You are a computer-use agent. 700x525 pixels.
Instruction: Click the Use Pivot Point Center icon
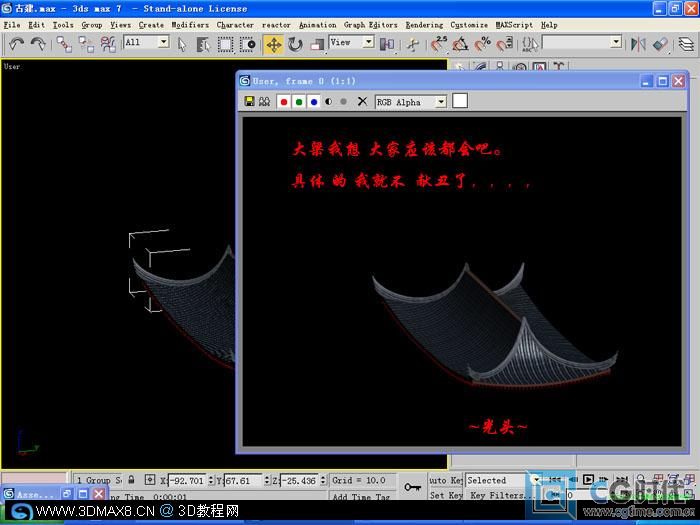[387, 44]
